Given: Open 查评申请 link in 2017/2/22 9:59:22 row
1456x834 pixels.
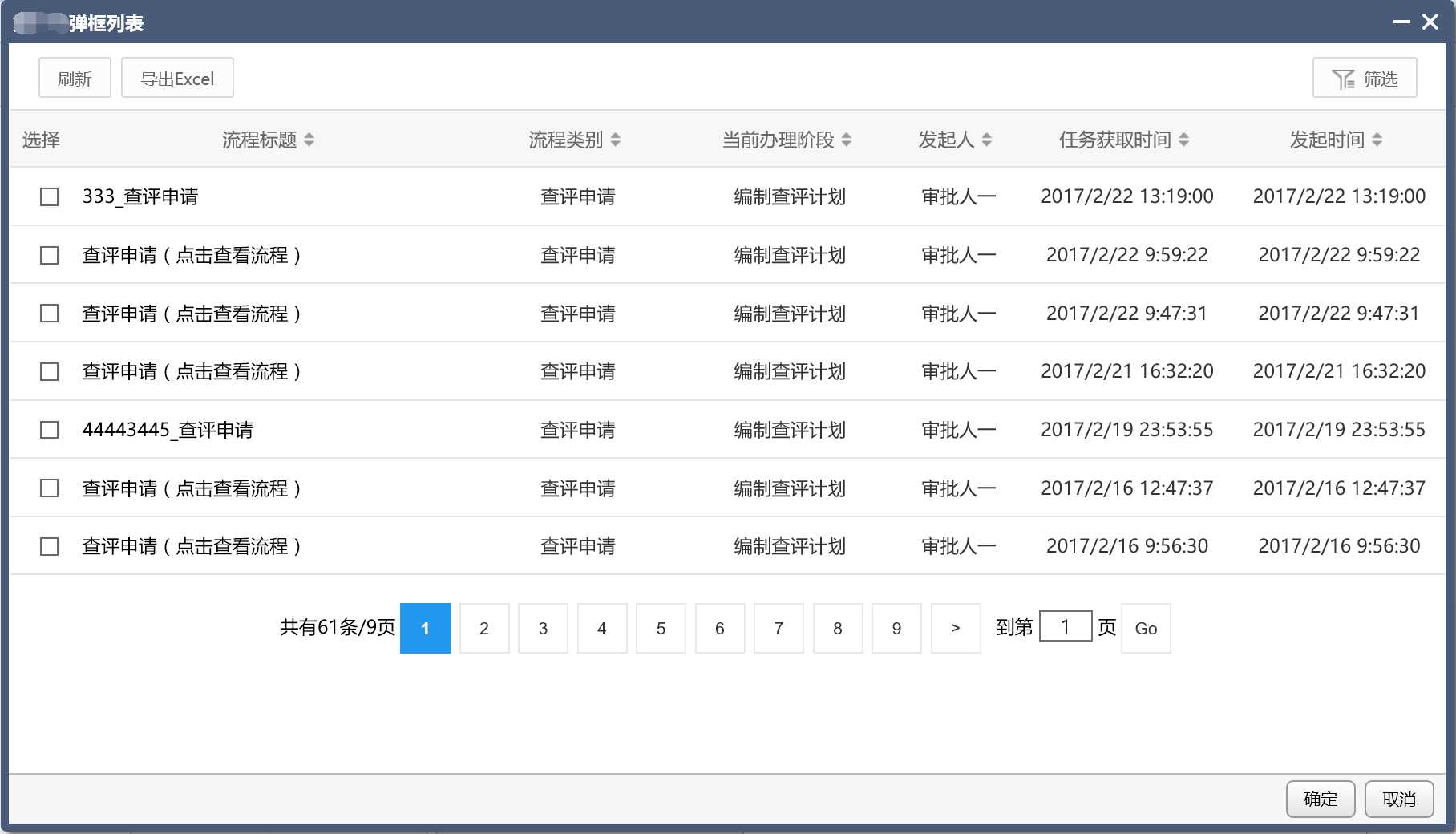Looking at the screenshot, I should click(x=192, y=255).
